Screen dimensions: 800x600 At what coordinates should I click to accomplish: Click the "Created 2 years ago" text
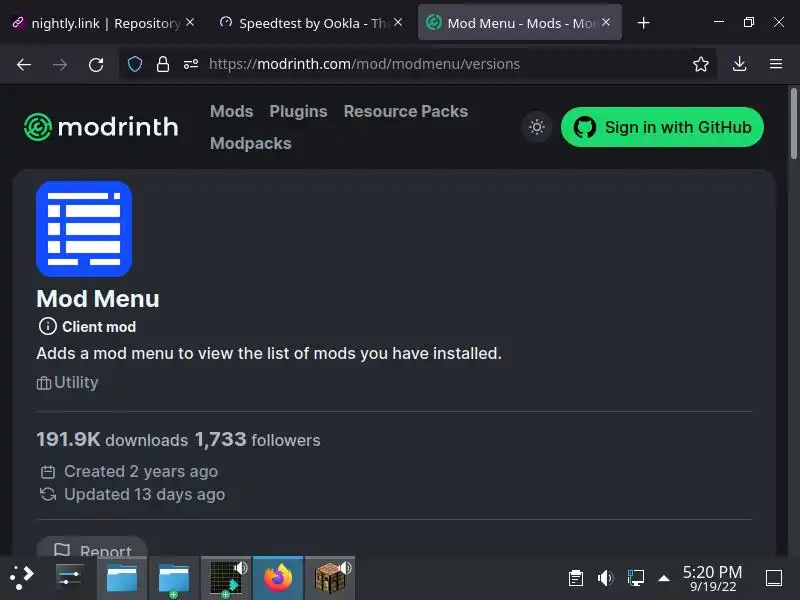coord(141,471)
